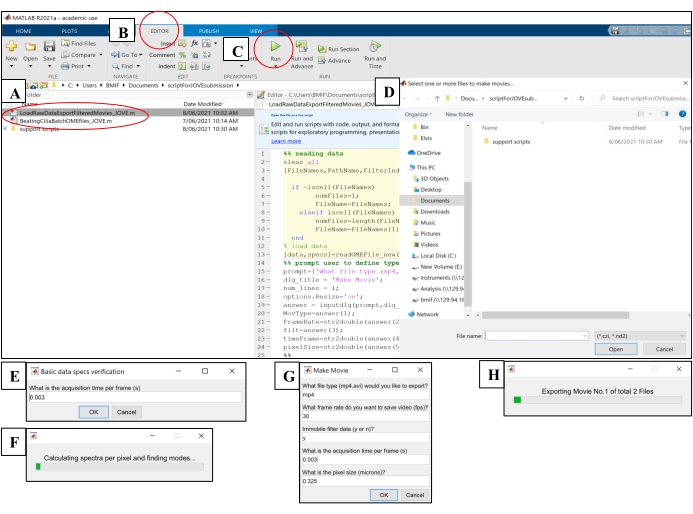Click the New script icon

coord(11,48)
